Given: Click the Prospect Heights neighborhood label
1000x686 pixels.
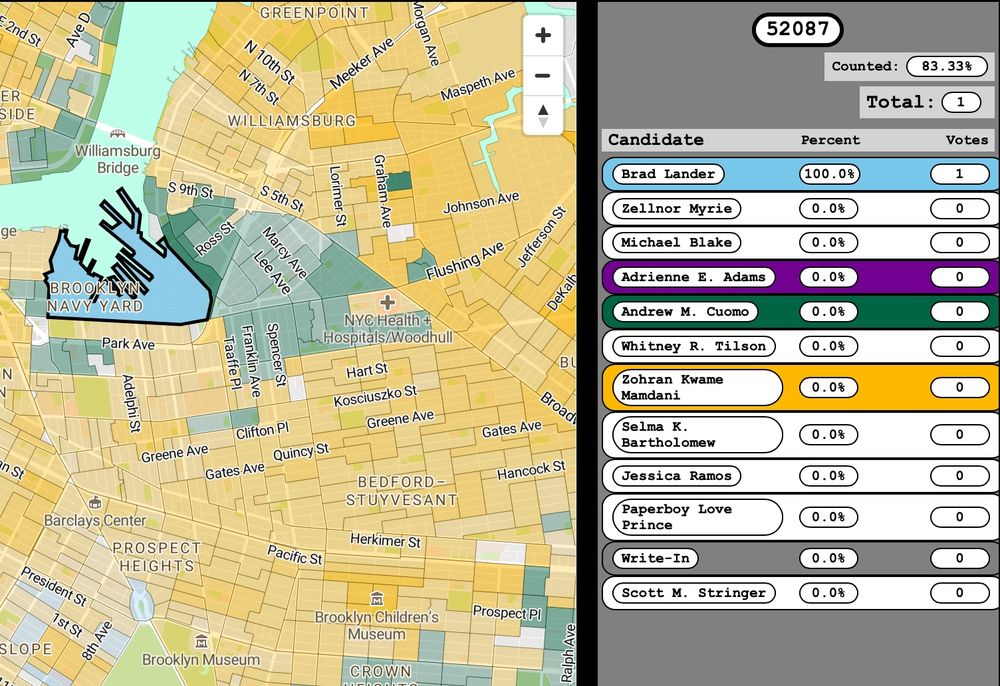Looking at the screenshot, I should pyautogui.click(x=157, y=557).
